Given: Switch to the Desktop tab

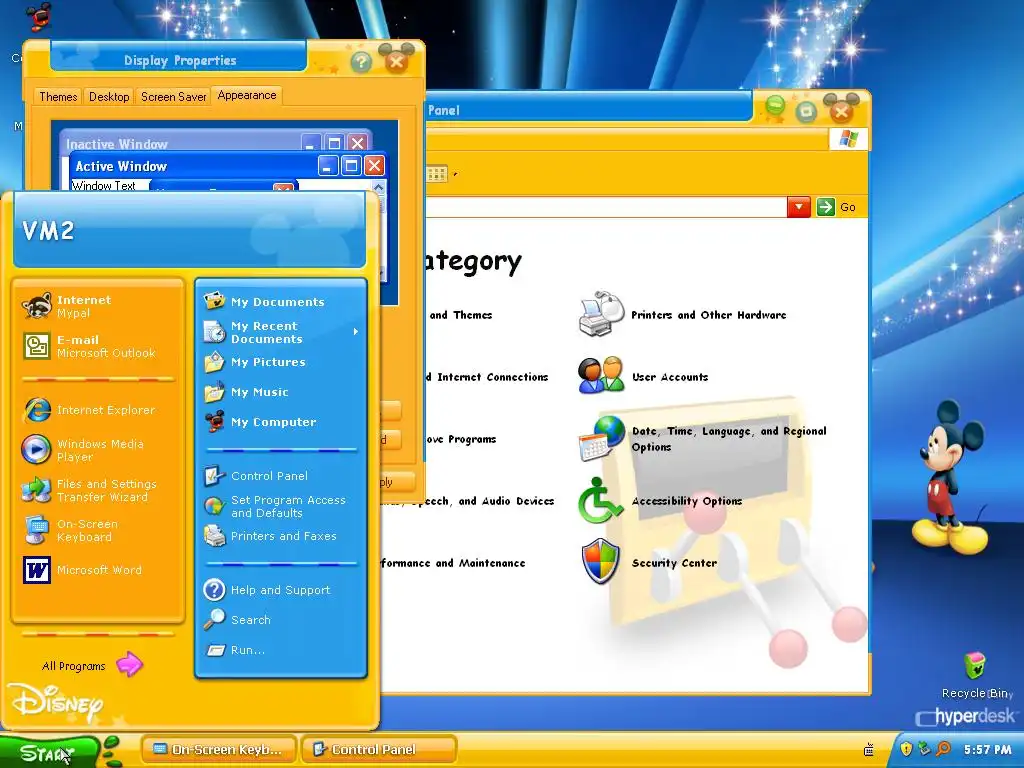Looking at the screenshot, I should coord(109,97).
